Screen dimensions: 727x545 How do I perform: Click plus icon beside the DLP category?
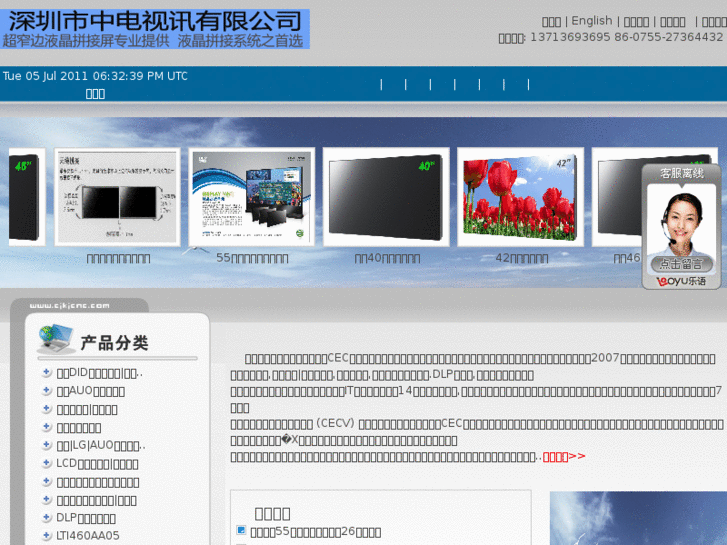(46, 517)
